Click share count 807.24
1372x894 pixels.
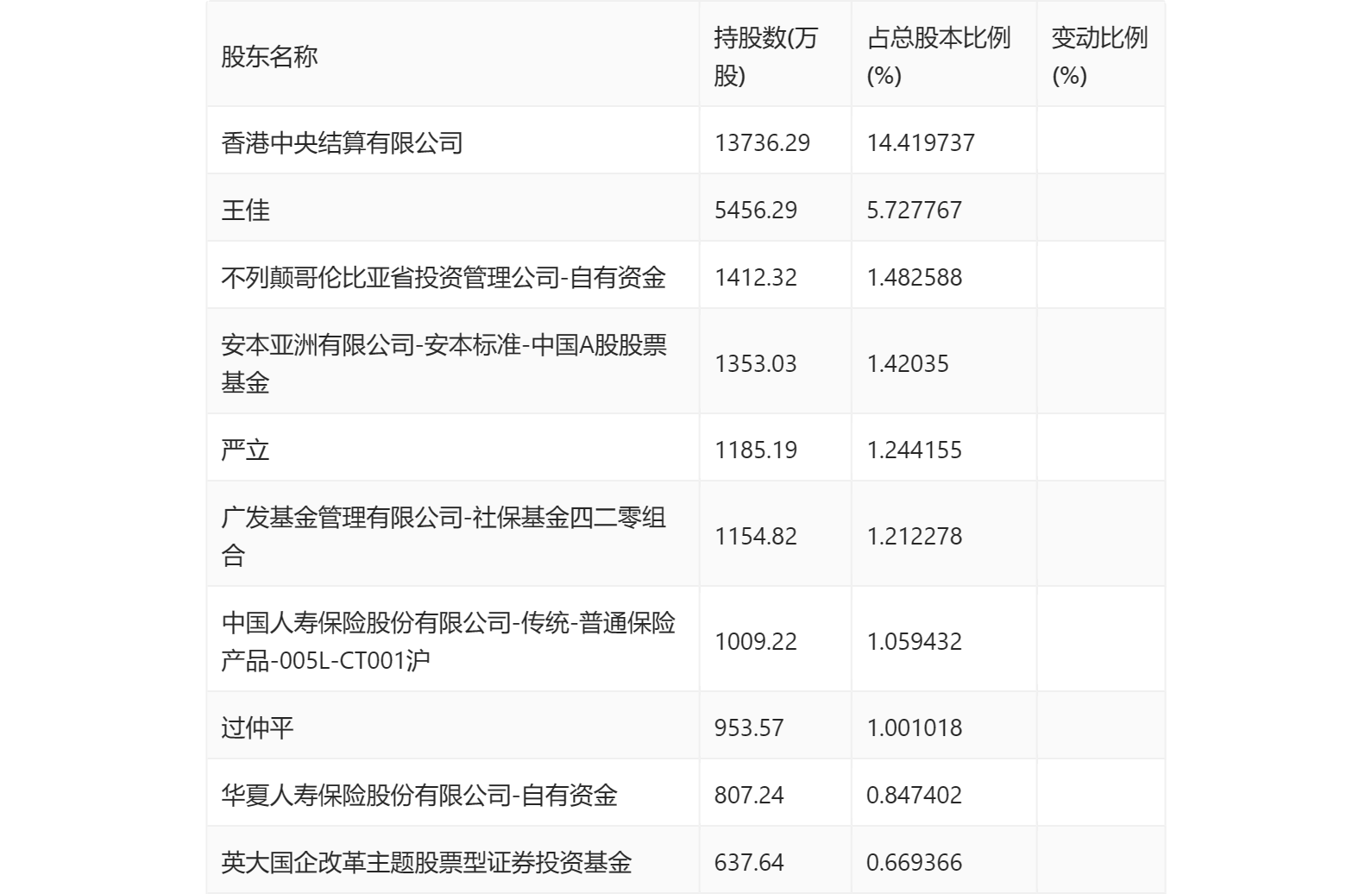tap(749, 795)
